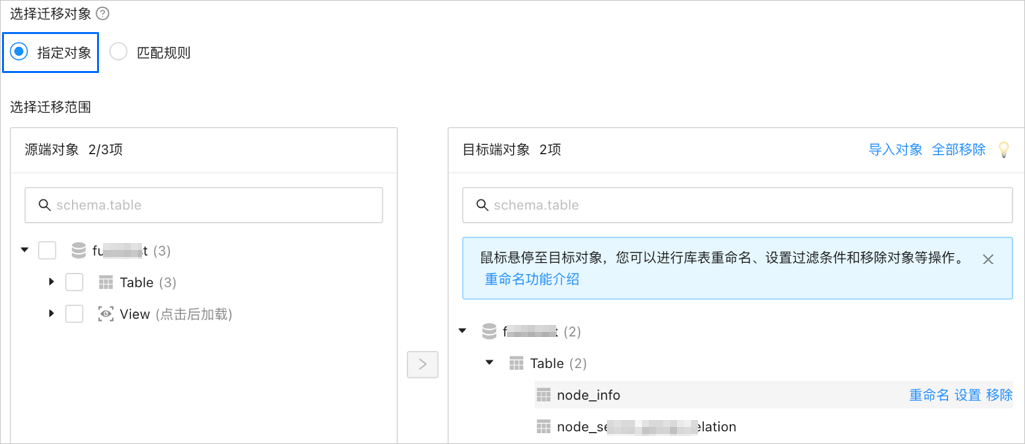Click 全部移除 to remove all

point(958,150)
